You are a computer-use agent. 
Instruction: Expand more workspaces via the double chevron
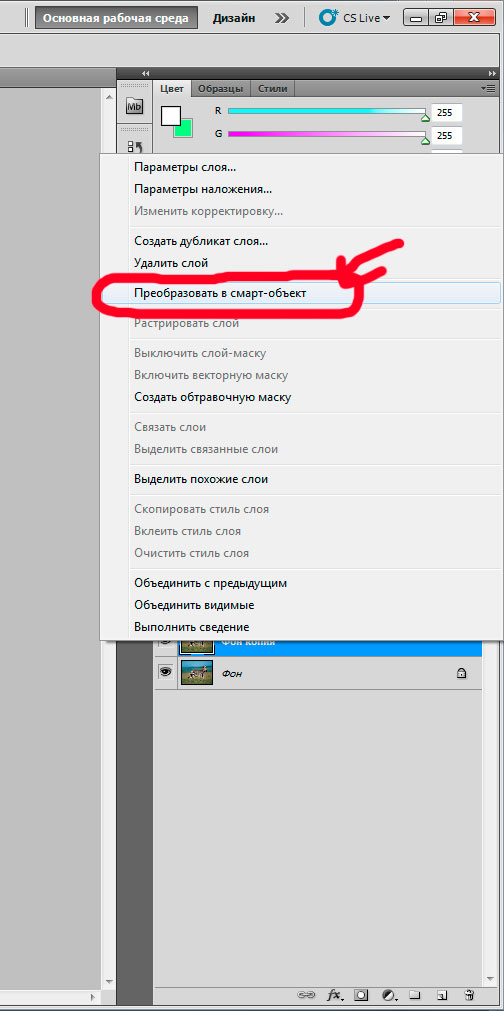(282, 18)
